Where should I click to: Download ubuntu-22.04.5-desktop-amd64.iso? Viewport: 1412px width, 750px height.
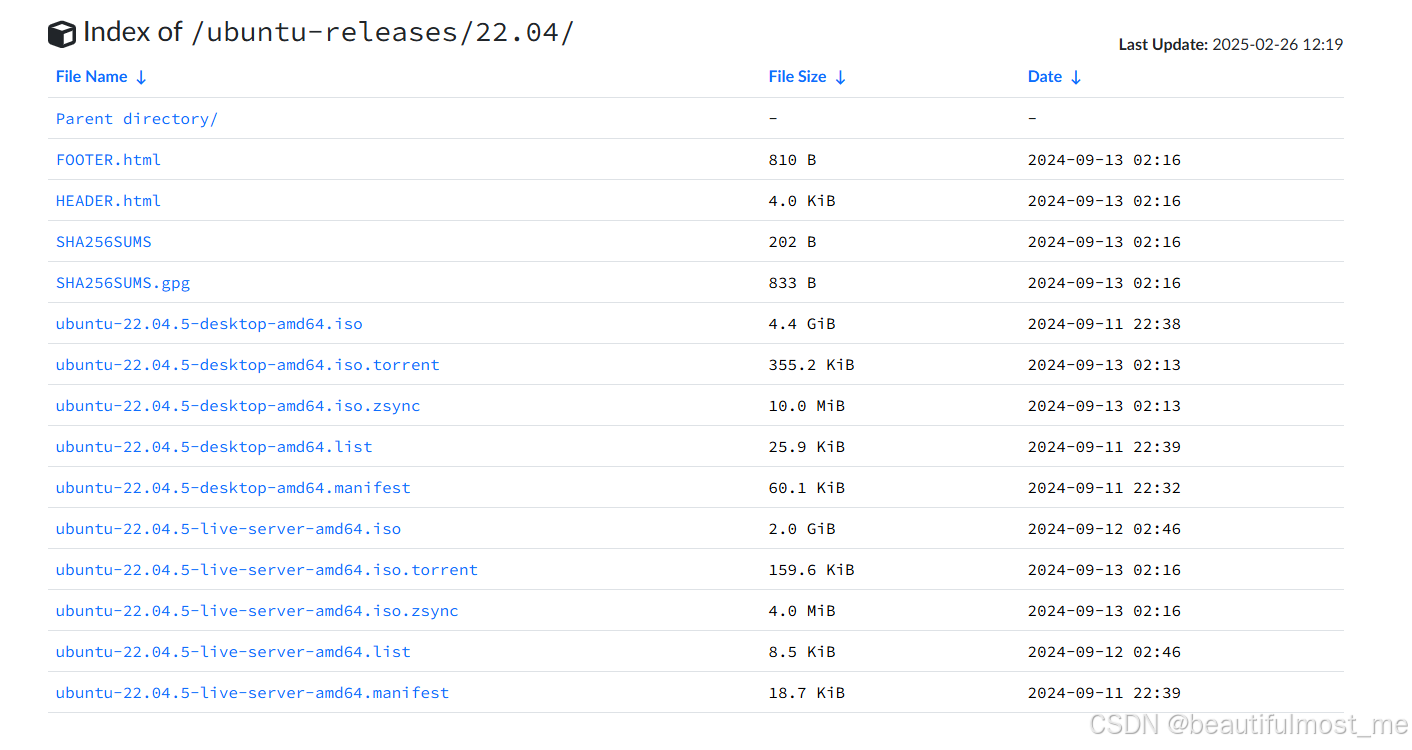coord(209,323)
